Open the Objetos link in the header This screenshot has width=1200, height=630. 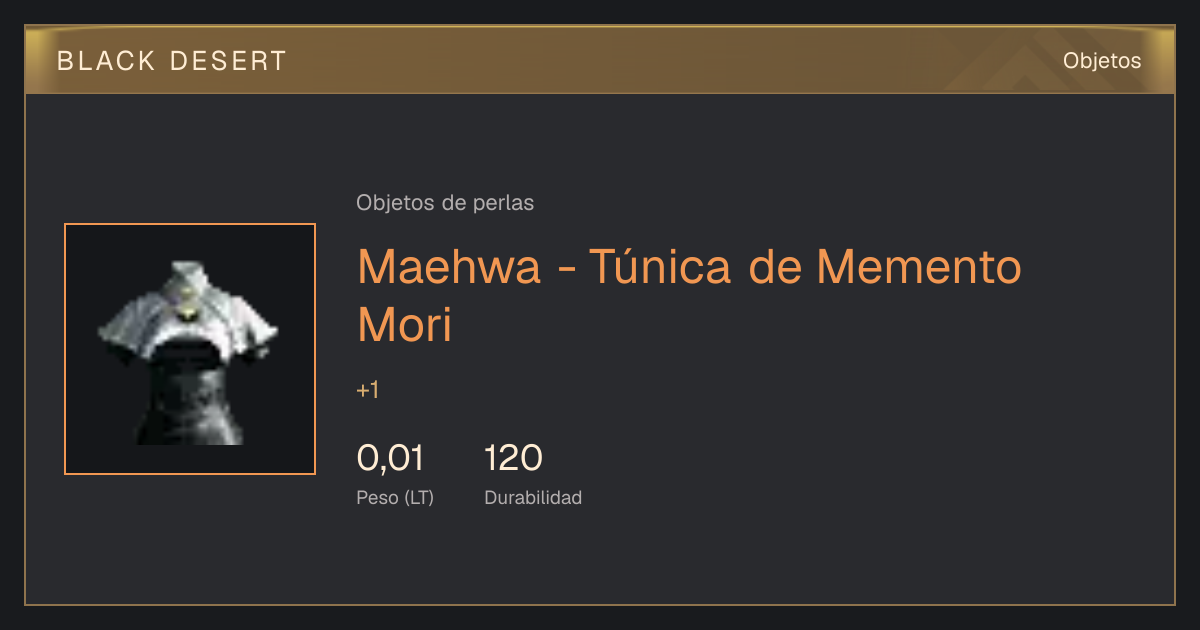1102,60
